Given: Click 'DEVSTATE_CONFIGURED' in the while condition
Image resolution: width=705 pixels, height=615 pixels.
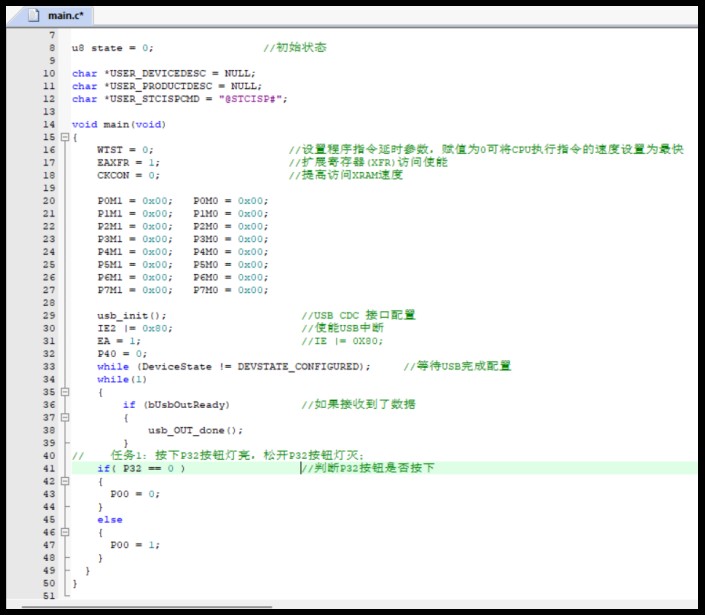Looking at the screenshot, I should (x=299, y=367).
